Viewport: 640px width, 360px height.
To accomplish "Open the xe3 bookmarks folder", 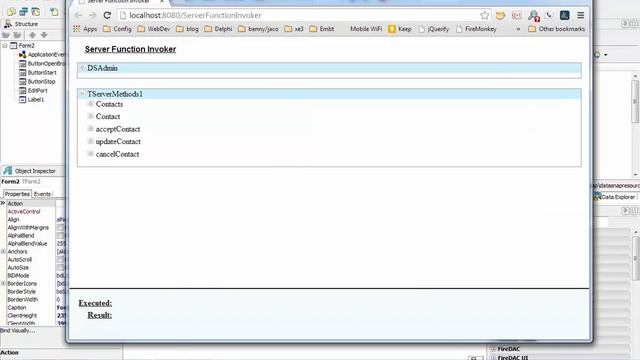I will pyautogui.click(x=294, y=29).
